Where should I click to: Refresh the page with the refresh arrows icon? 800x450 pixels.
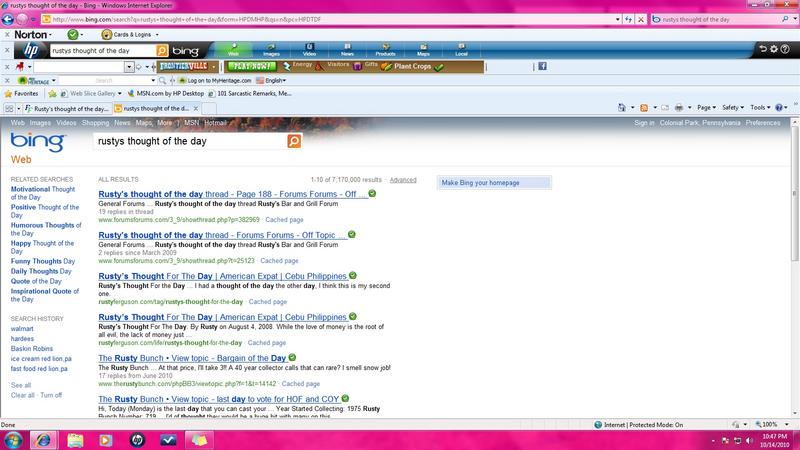pyautogui.click(x=629, y=19)
